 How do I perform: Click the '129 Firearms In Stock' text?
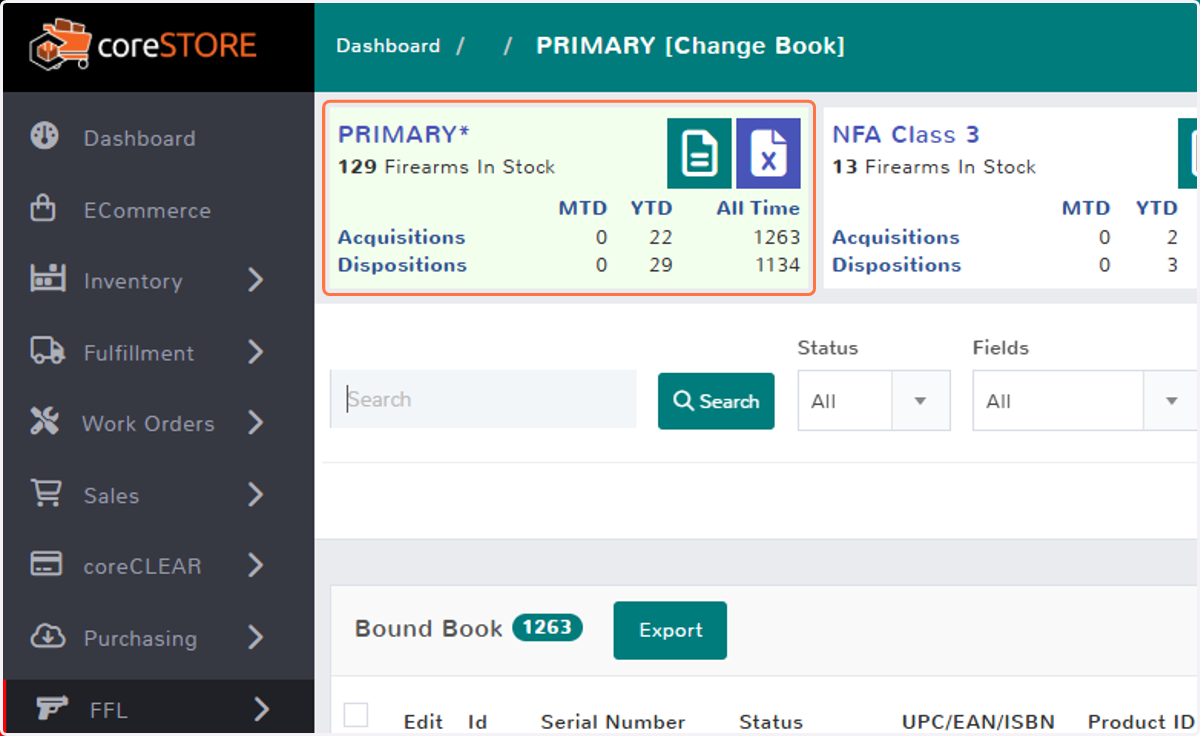point(446,167)
